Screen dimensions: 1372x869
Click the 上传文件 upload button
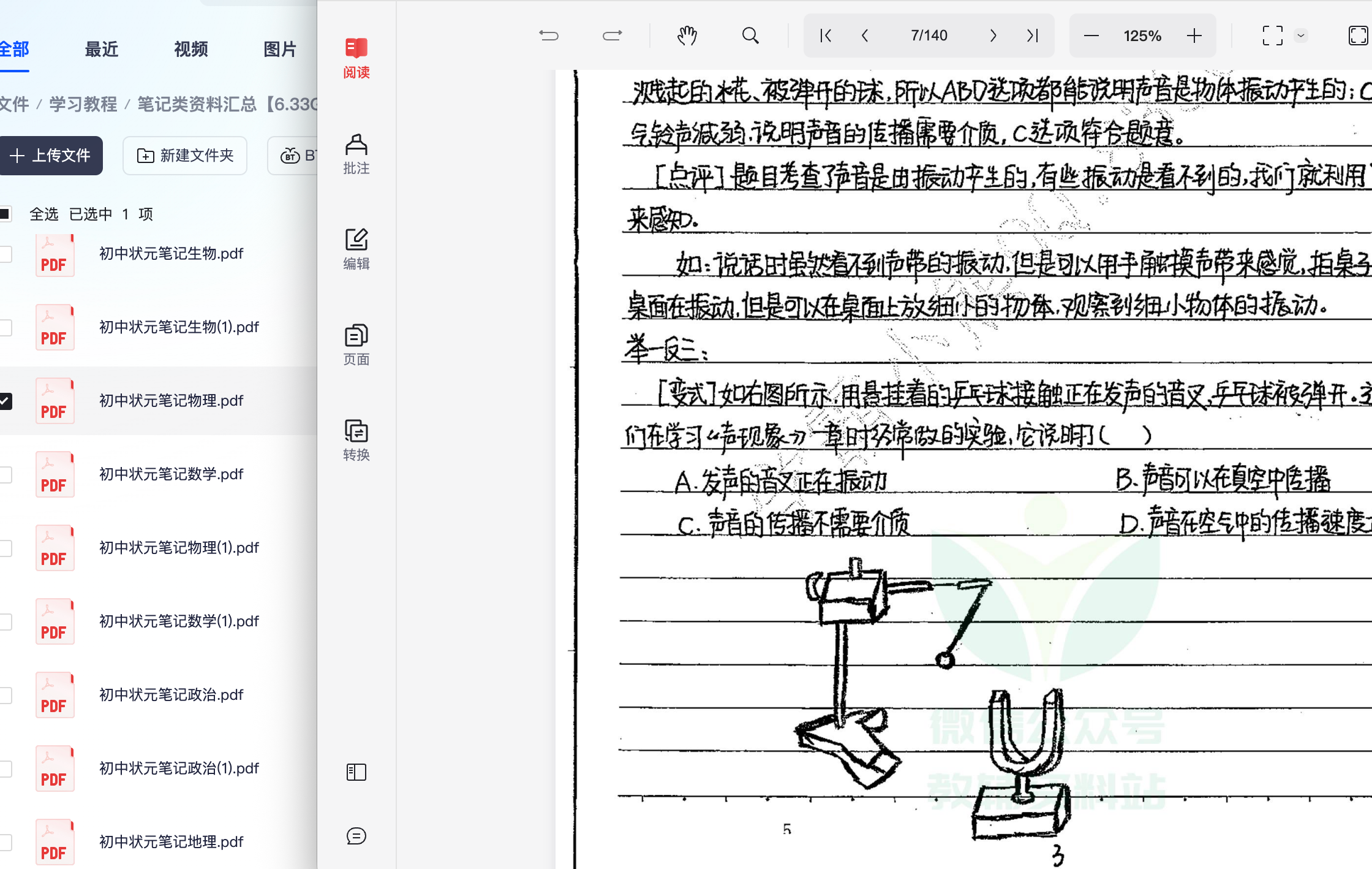(x=51, y=156)
